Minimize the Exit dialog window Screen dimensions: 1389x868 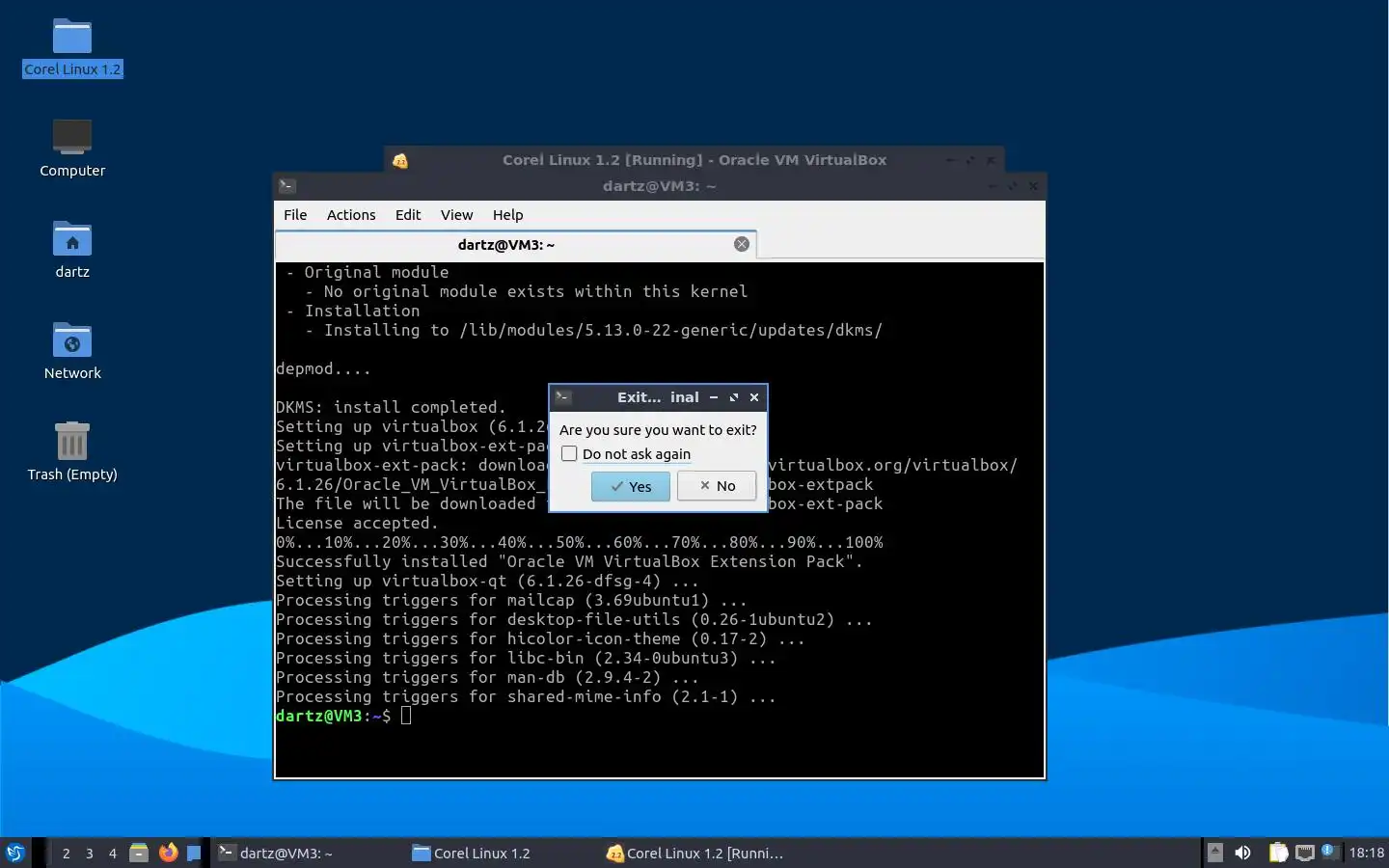[714, 397]
